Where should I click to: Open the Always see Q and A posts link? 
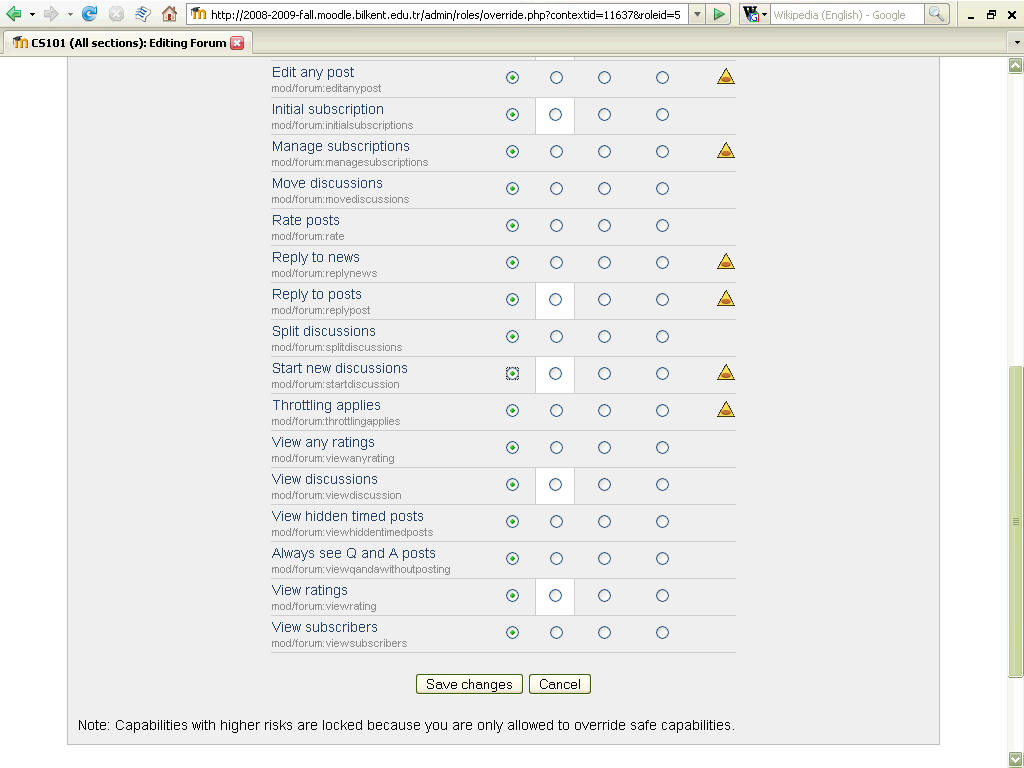click(x=354, y=553)
